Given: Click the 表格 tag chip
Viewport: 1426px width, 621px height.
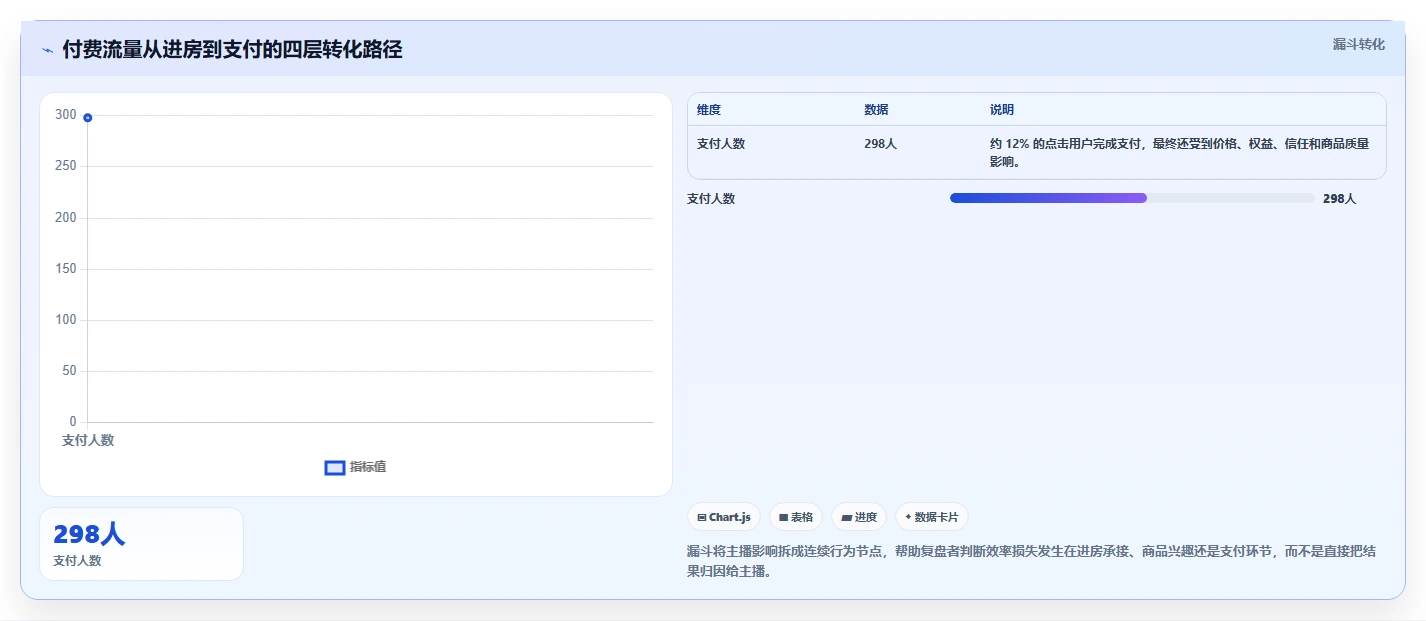Looking at the screenshot, I should (796, 517).
